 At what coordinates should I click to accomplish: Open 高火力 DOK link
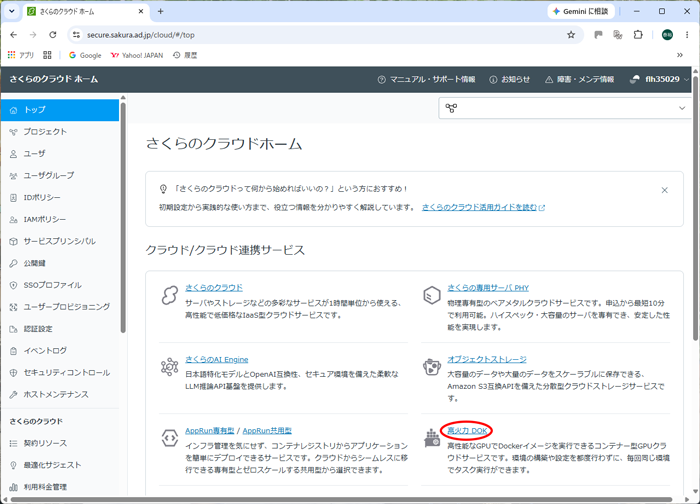click(467, 431)
